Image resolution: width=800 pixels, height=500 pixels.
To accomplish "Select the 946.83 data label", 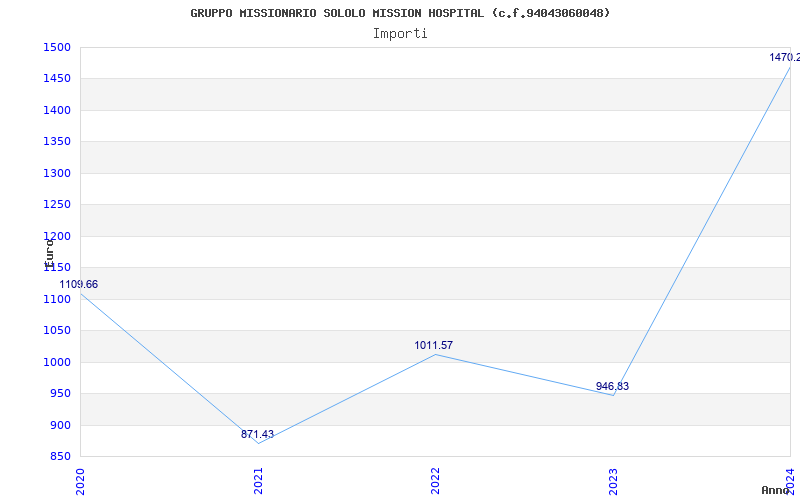I will pyautogui.click(x=612, y=386).
